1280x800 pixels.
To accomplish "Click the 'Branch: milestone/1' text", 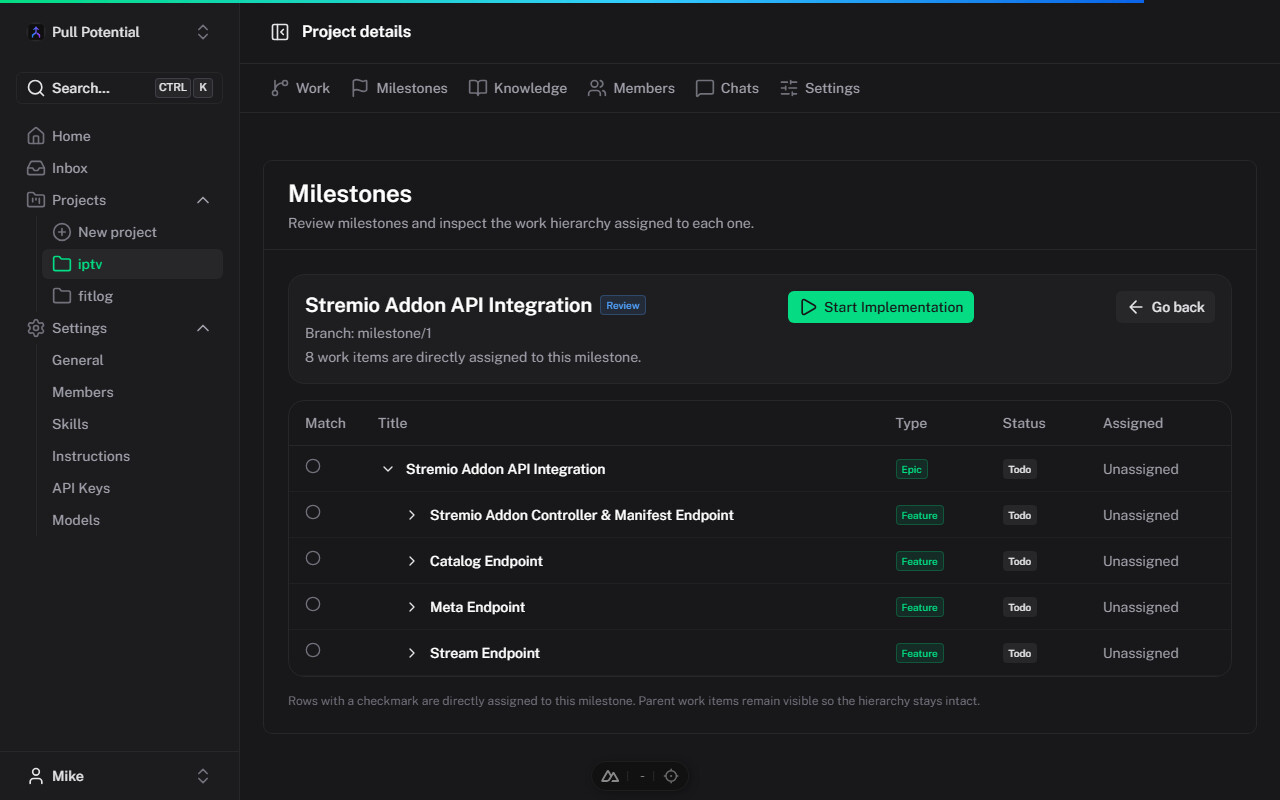I will click(368, 333).
